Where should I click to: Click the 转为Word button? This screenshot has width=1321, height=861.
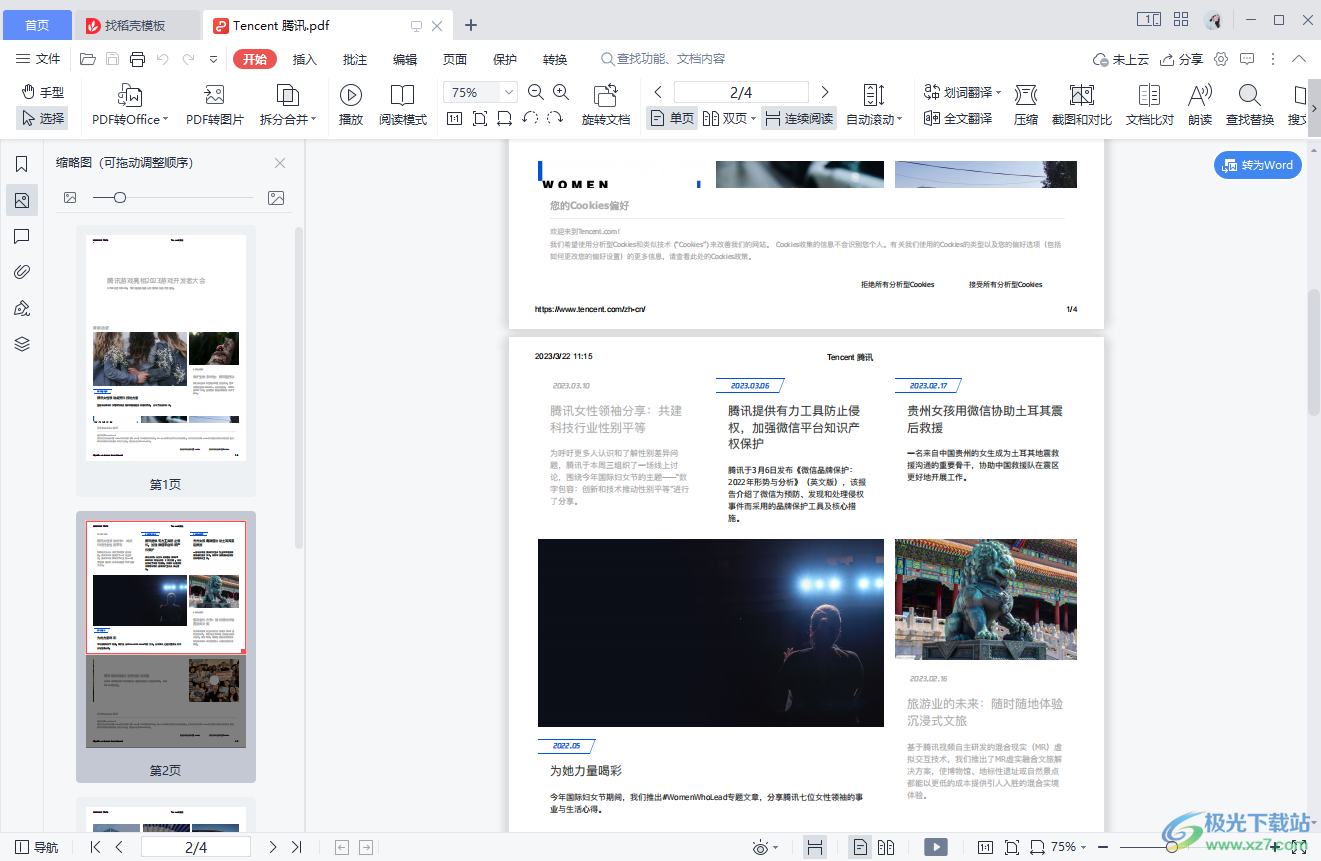pyautogui.click(x=1258, y=165)
